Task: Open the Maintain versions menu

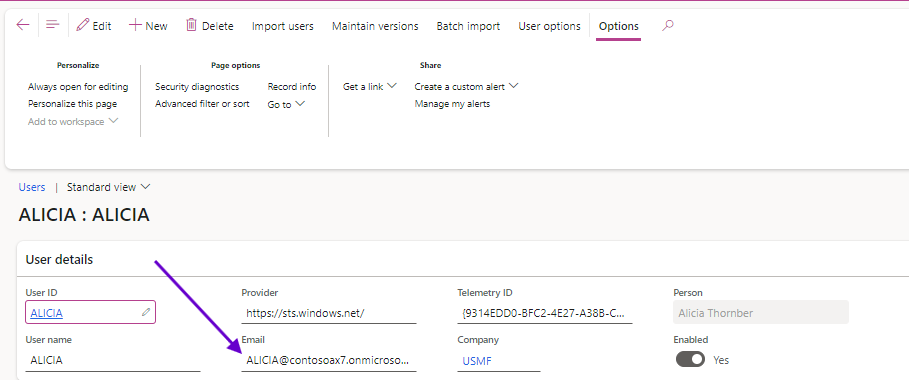Action: tap(375, 26)
